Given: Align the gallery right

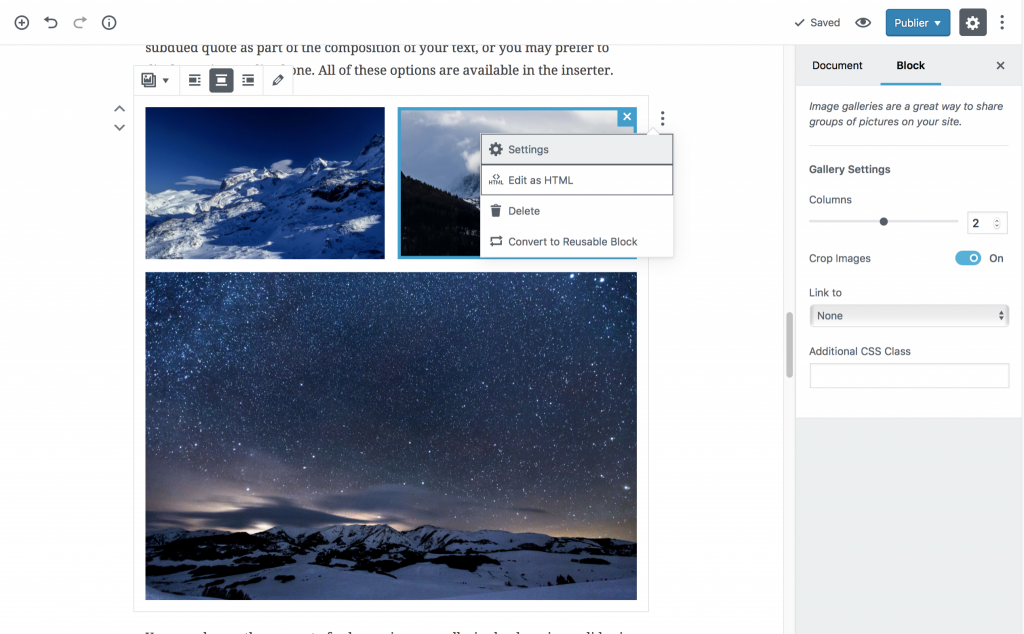Looking at the screenshot, I should point(248,80).
